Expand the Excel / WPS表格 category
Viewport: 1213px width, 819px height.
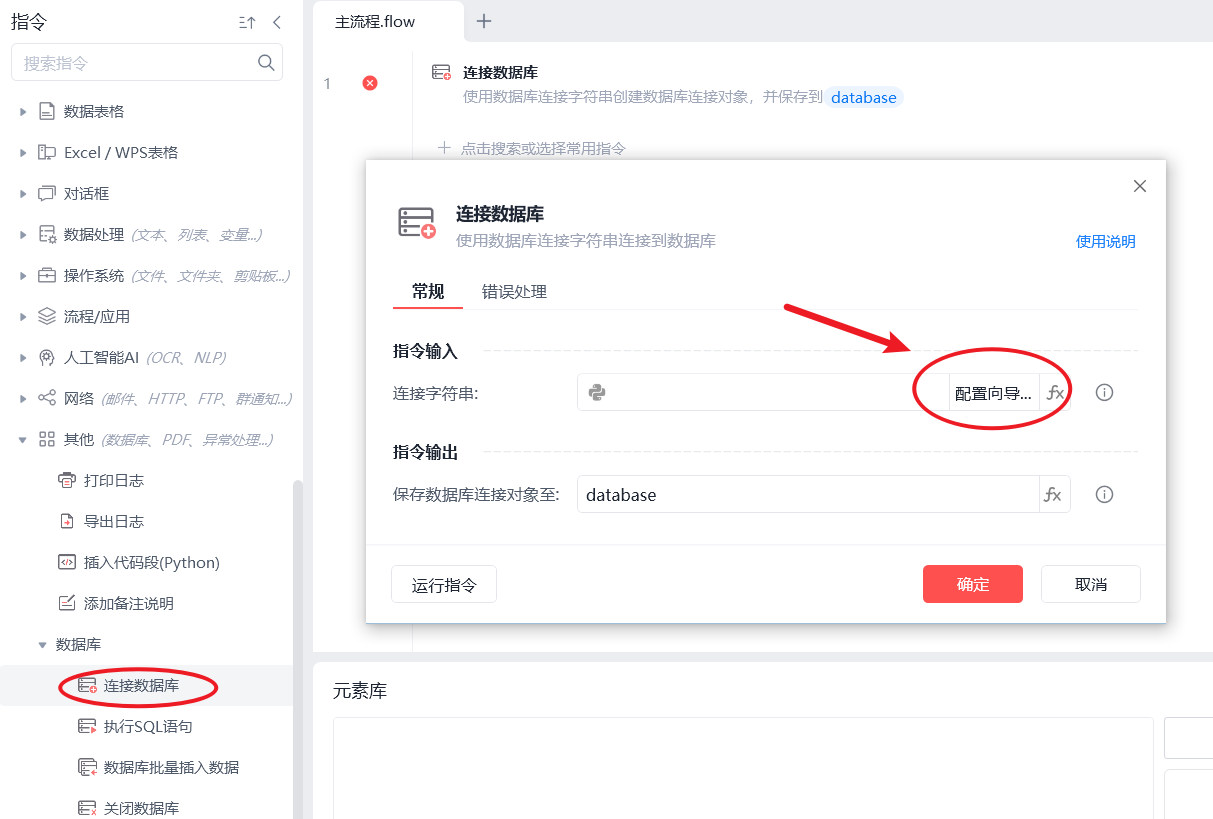23,153
